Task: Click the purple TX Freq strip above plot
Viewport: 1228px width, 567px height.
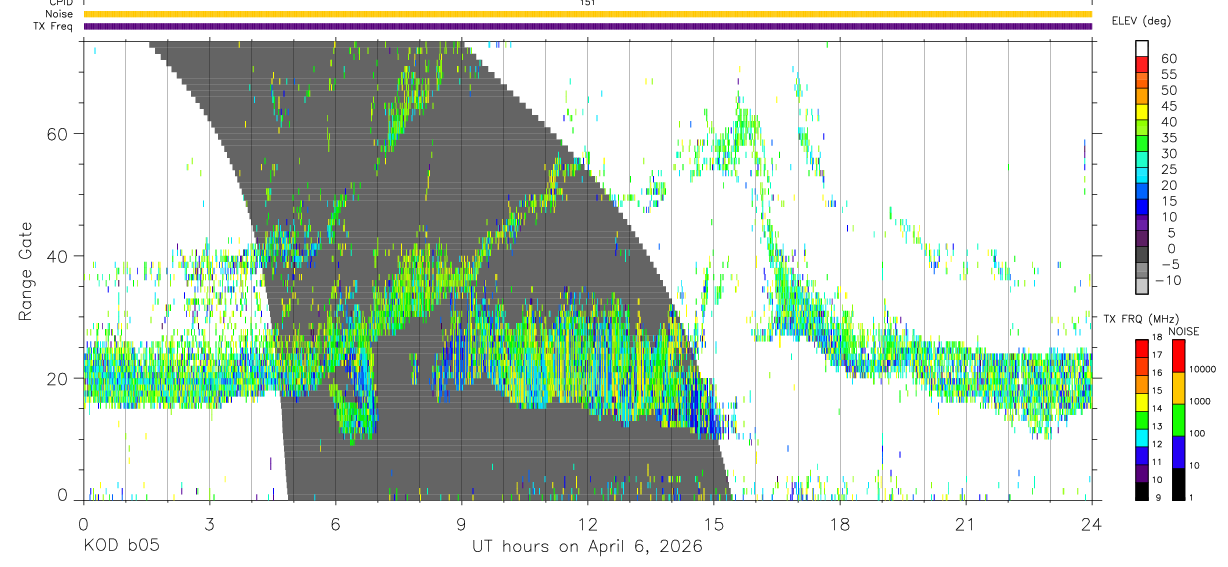Action: 587,26
